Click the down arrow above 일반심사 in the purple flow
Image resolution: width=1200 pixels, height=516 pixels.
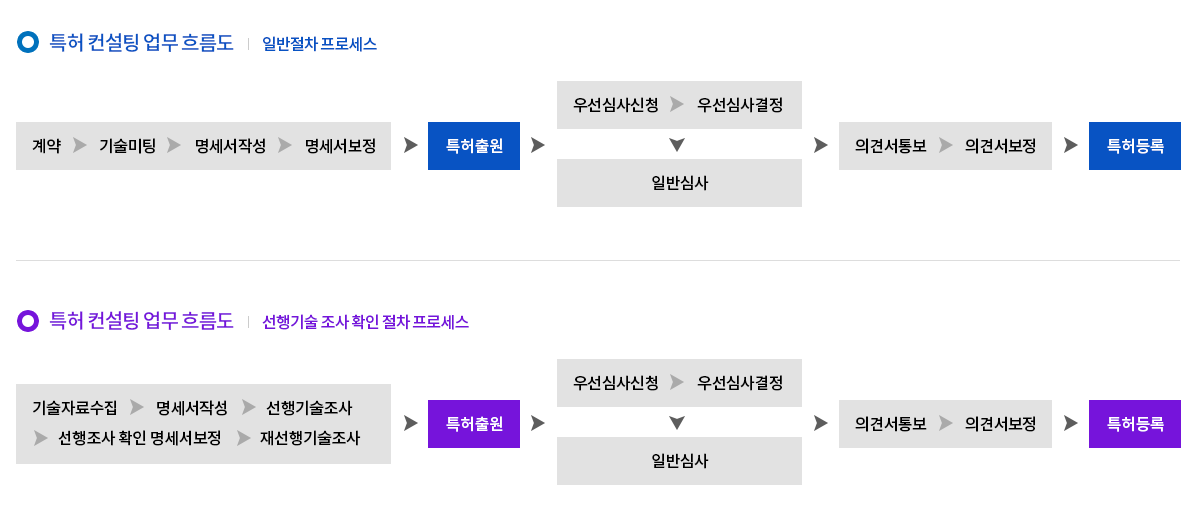677,423
